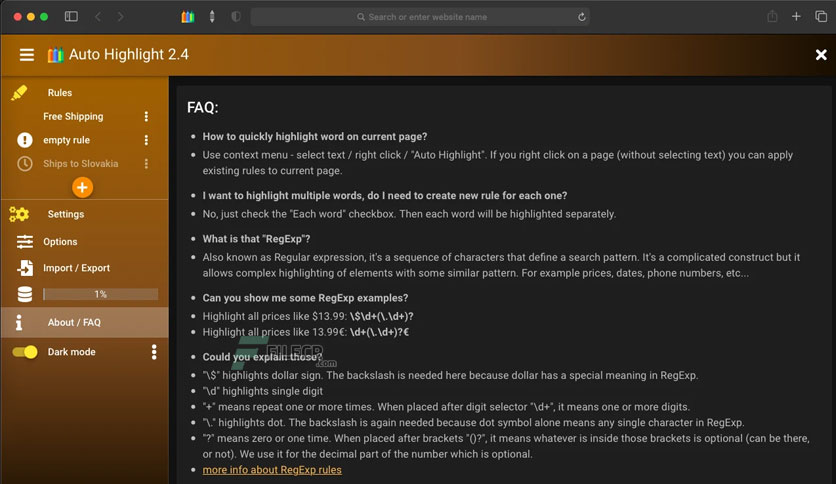Click Auto Highlight extension icon in toolbar
Viewport: 836px width, 484px height.
pyautogui.click(x=188, y=17)
